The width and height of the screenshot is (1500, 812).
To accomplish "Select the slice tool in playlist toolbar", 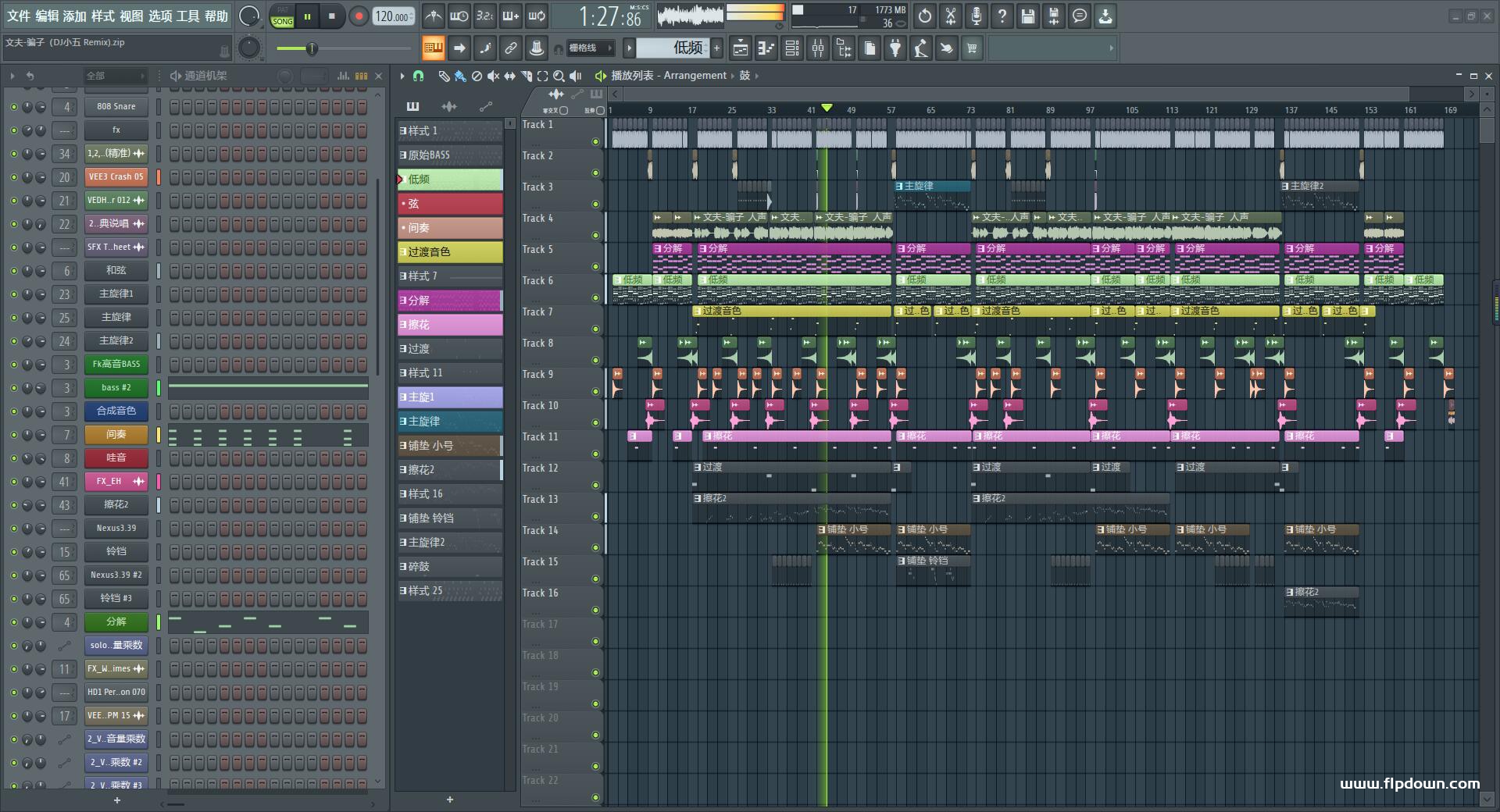I will coord(526,76).
